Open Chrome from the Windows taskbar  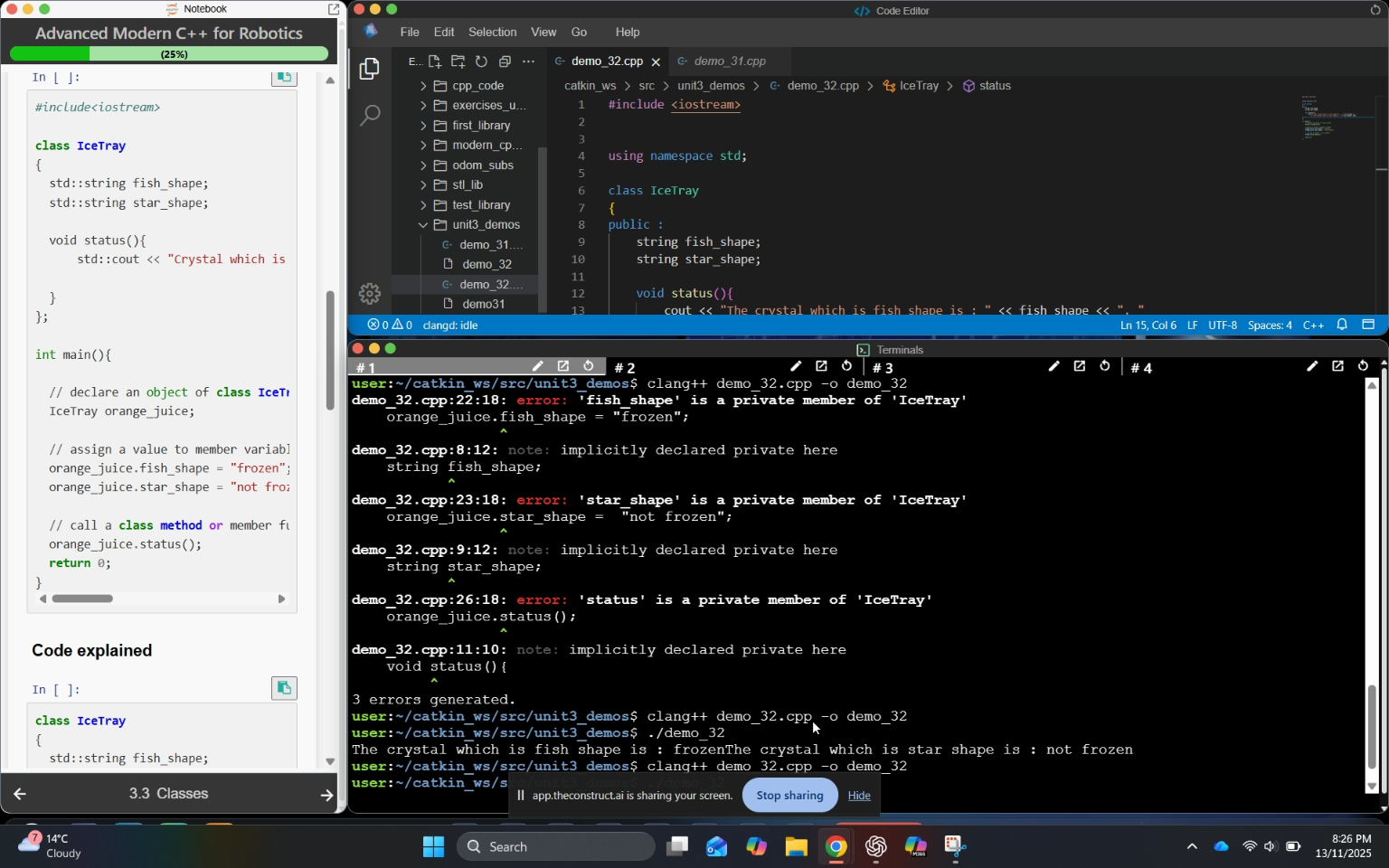(836, 846)
